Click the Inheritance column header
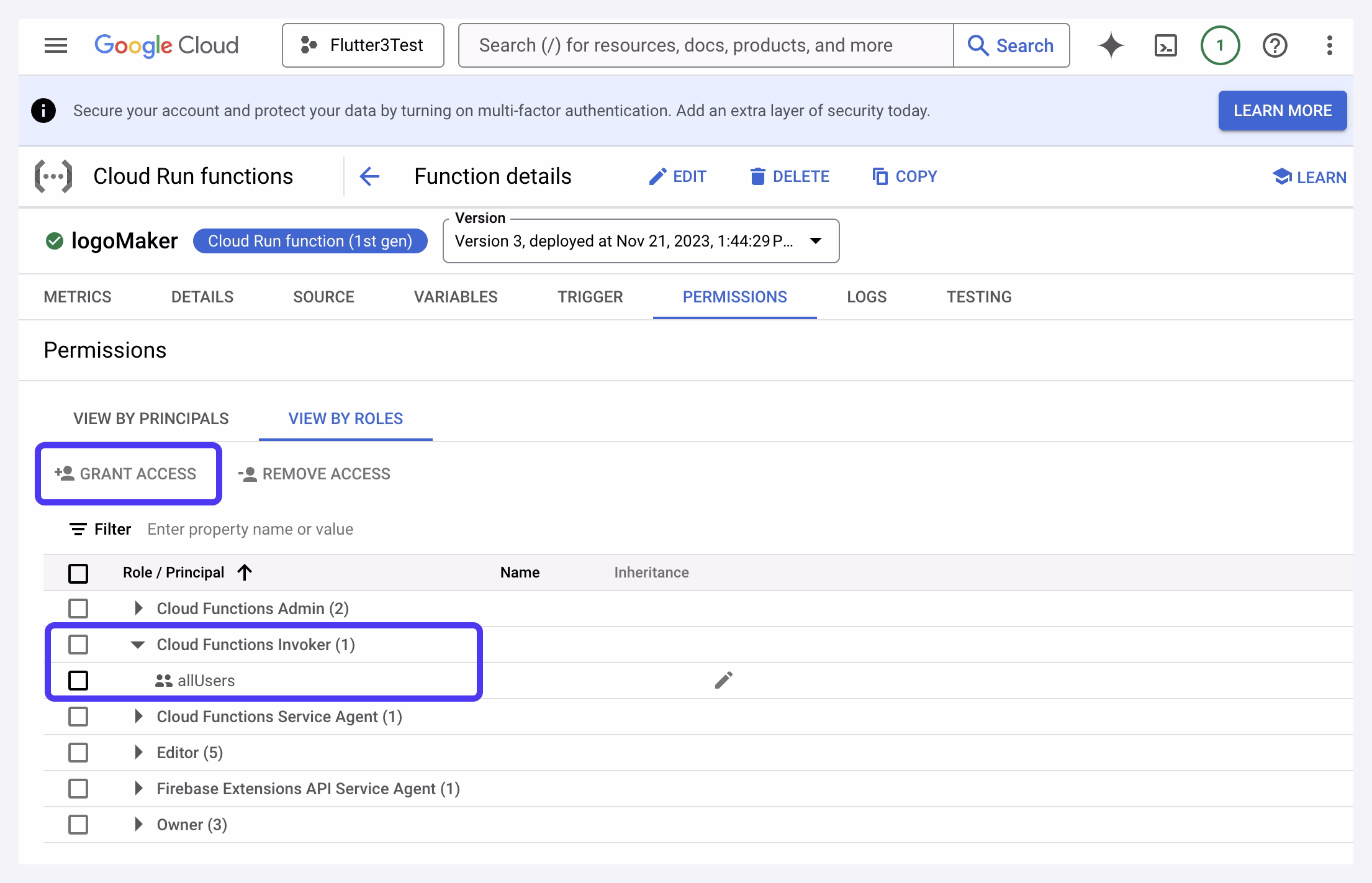The image size is (1372, 883). click(x=651, y=573)
